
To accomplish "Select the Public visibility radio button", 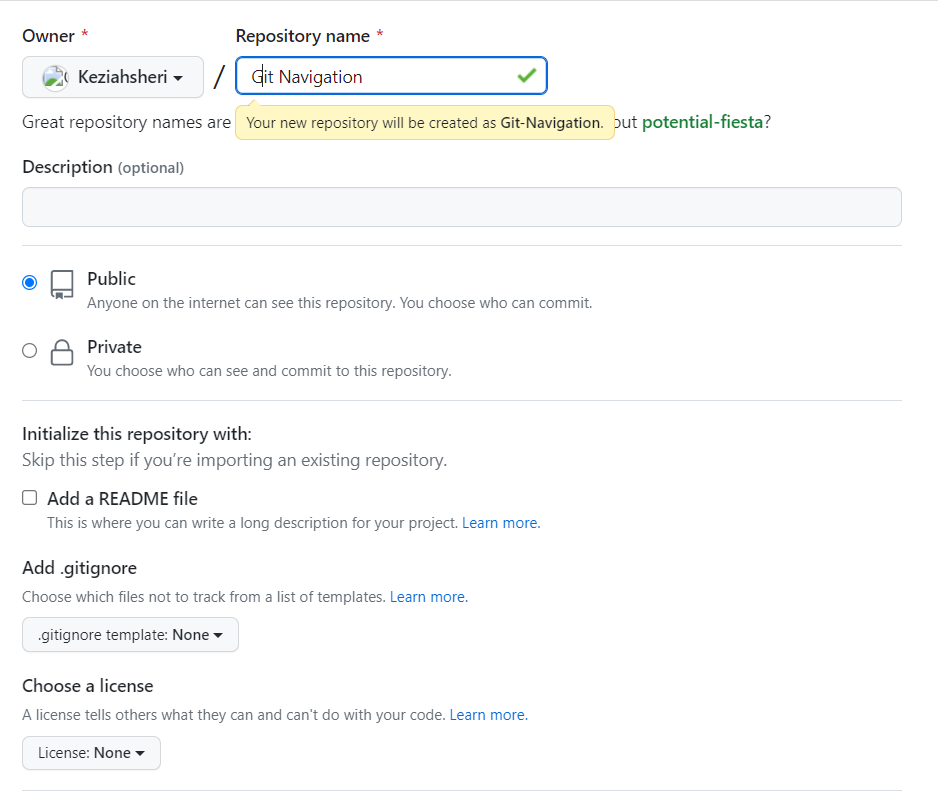I will (29, 282).
